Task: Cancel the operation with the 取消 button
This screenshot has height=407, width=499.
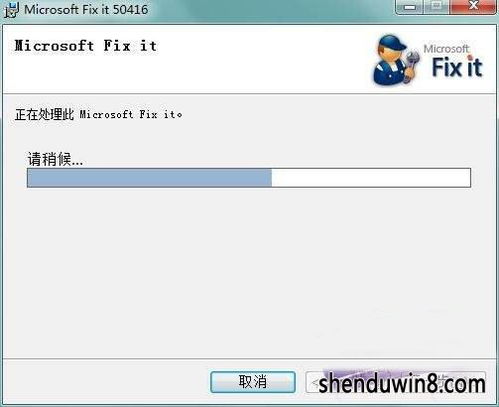Action: [253, 382]
